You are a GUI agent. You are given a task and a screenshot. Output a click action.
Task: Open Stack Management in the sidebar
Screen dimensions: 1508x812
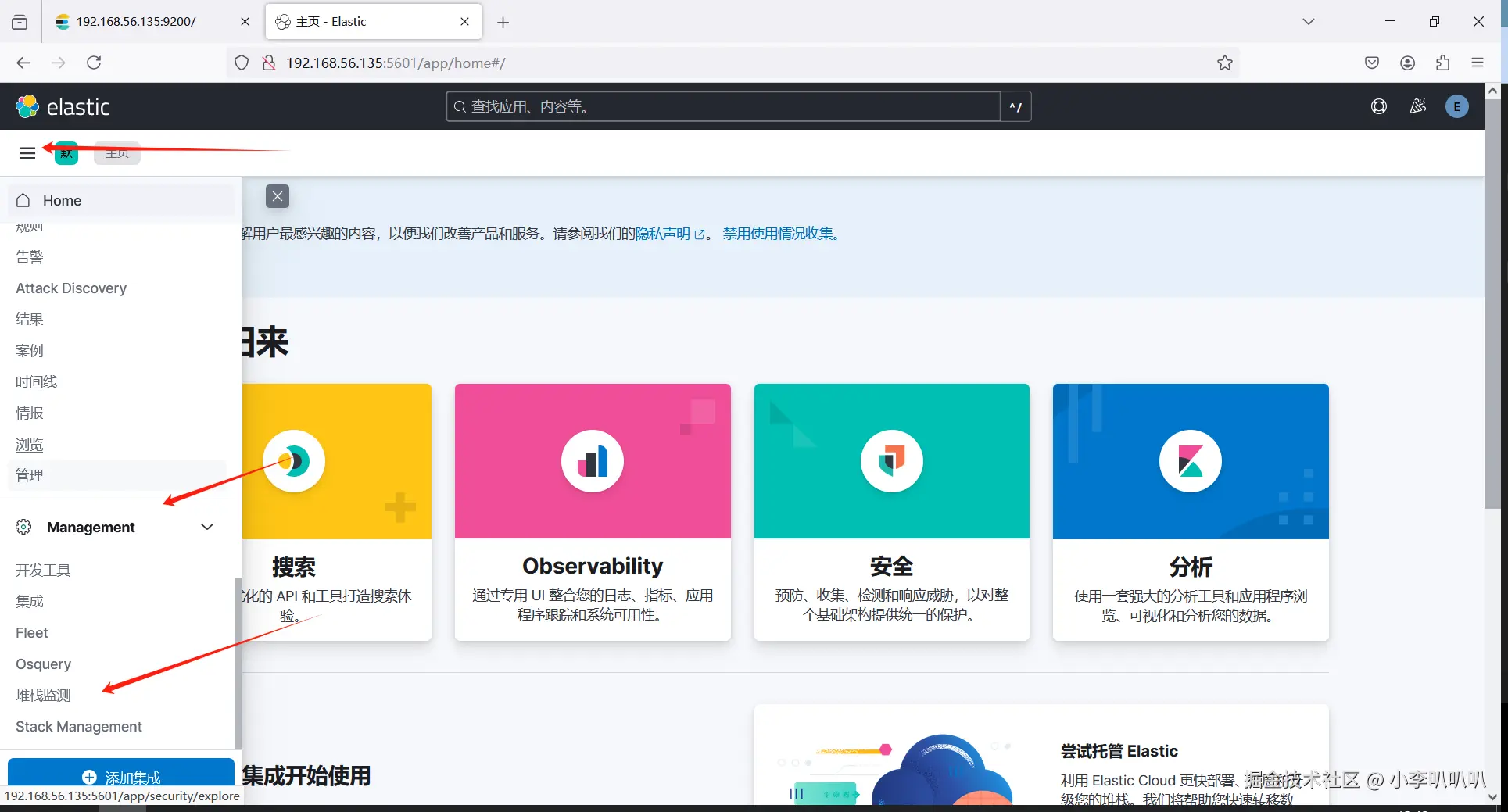[x=79, y=727]
